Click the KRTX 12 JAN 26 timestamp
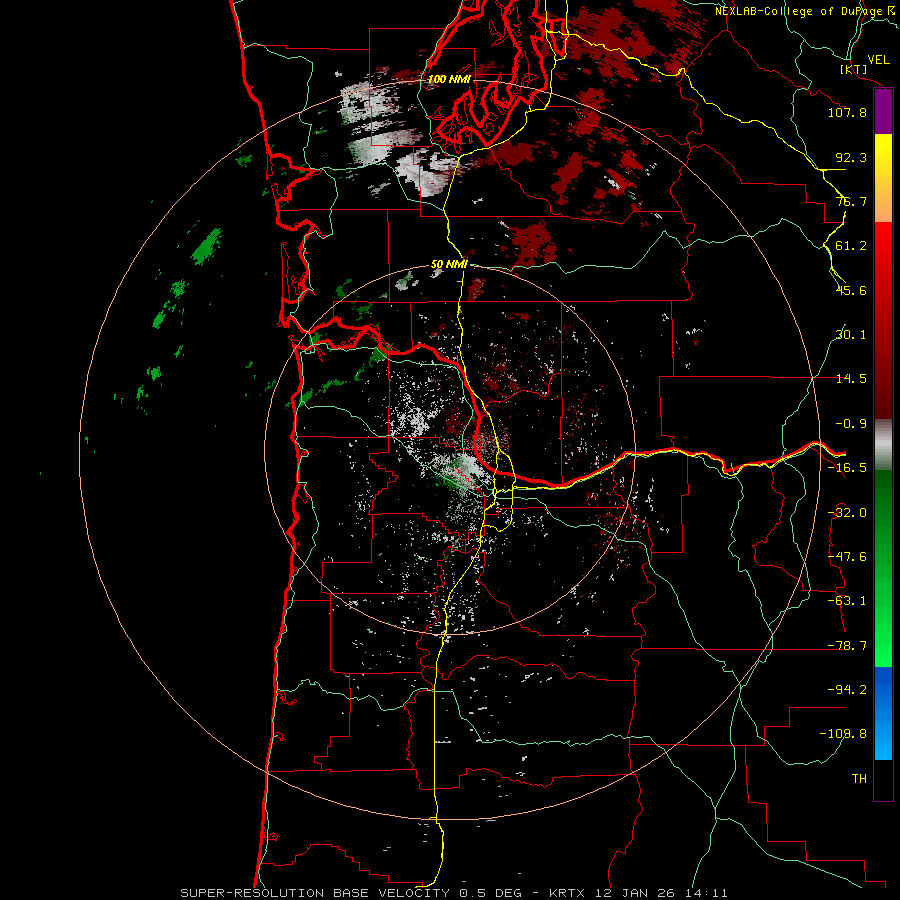This screenshot has height=900, width=900. [x=638, y=893]
